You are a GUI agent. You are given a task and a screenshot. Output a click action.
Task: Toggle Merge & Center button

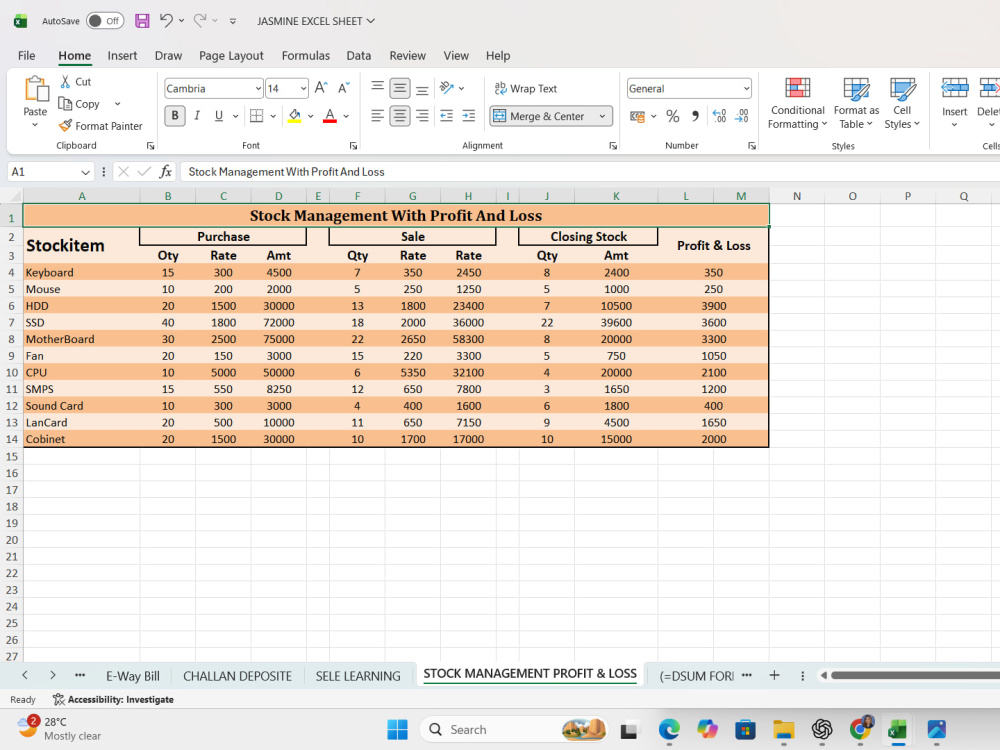pos(540,116)
